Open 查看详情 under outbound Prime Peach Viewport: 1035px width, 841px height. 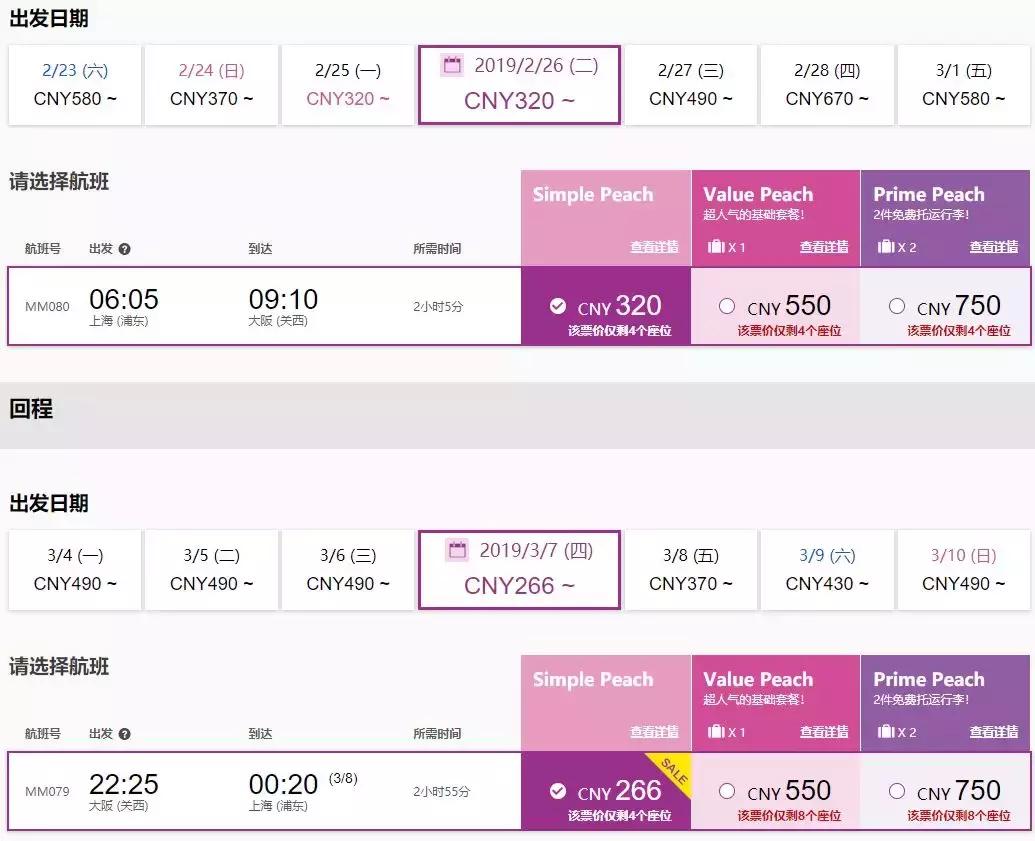pyautogui.click(x=994, y=247)
